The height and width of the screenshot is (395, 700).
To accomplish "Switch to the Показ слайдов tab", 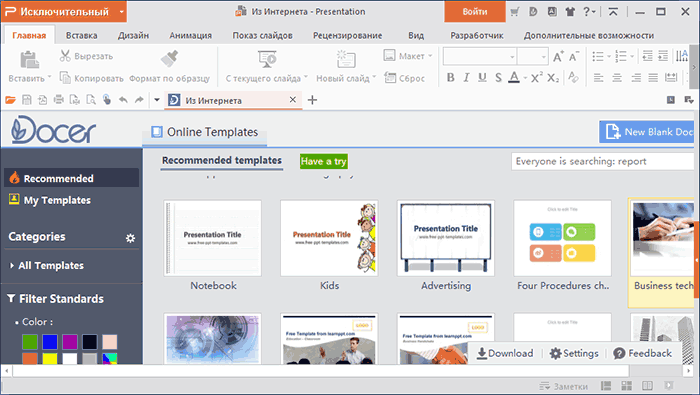I will click(x=262, y=35).
